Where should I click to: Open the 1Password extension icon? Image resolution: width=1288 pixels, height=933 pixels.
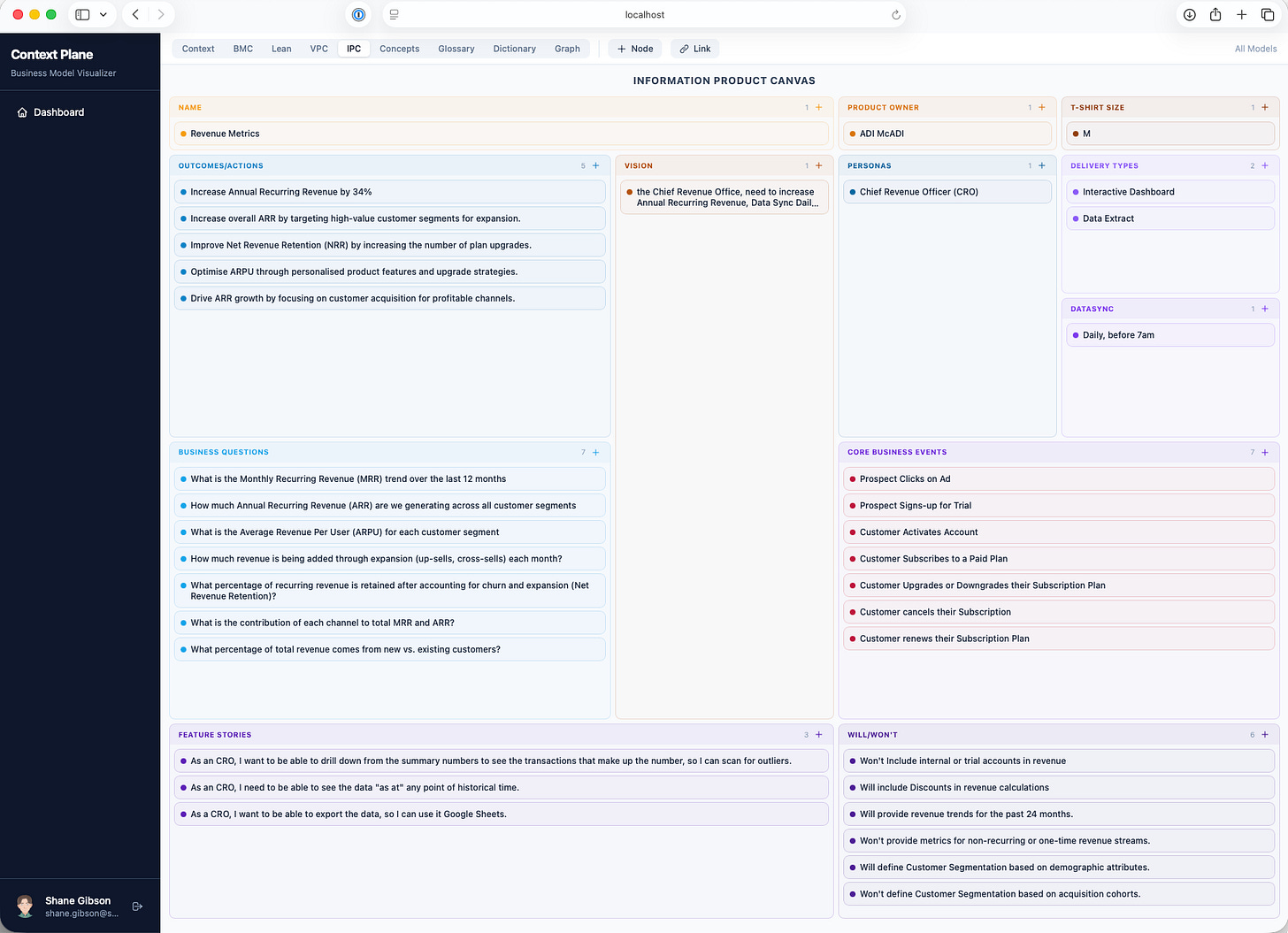click(x=358, y=15)
